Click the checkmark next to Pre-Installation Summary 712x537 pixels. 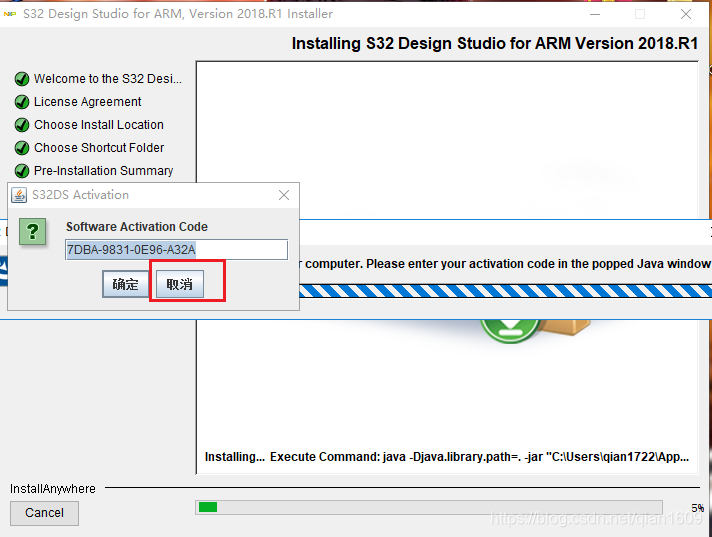point(21,171)
